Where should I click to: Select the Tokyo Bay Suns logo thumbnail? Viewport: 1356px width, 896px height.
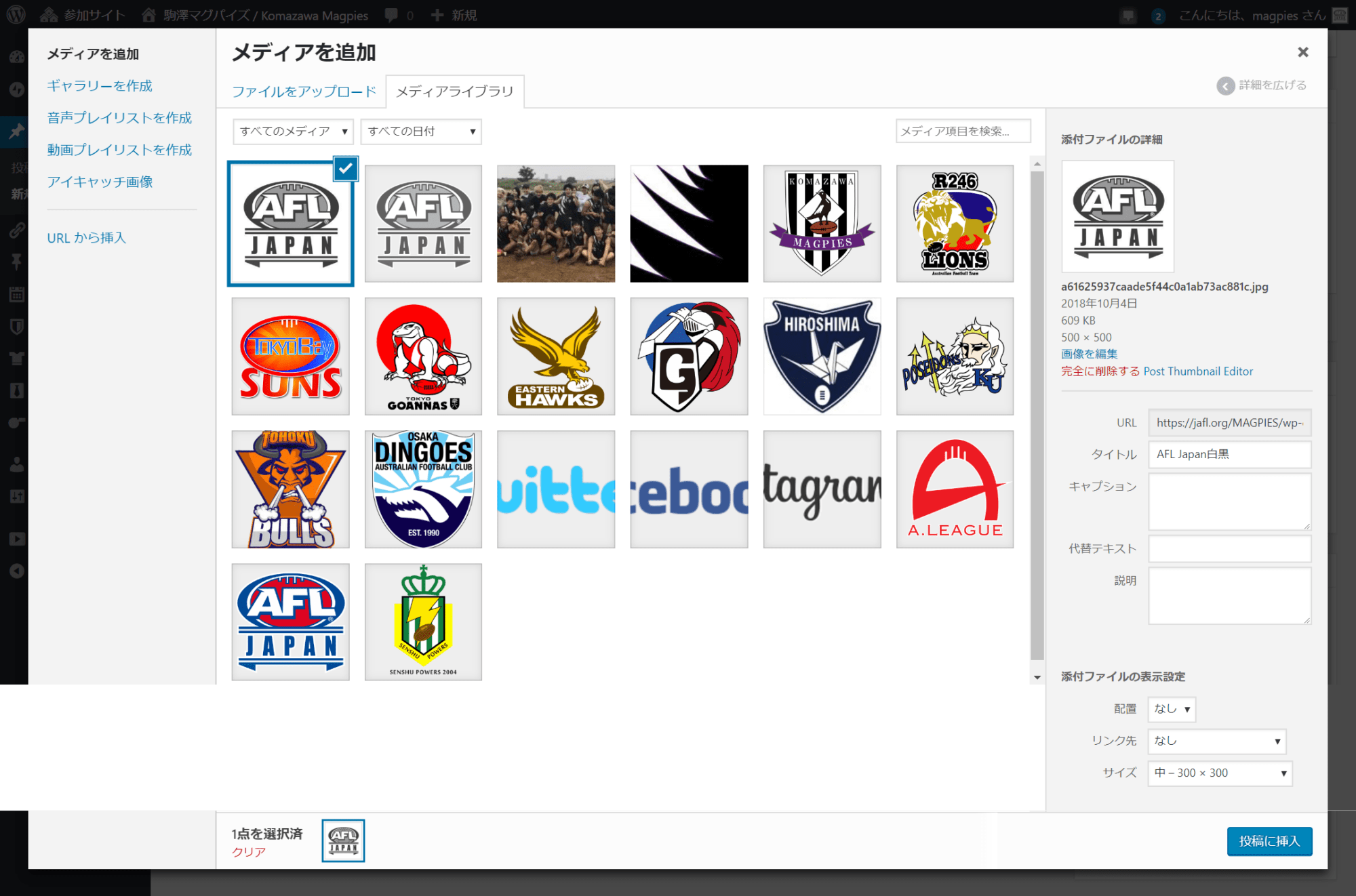290,357
